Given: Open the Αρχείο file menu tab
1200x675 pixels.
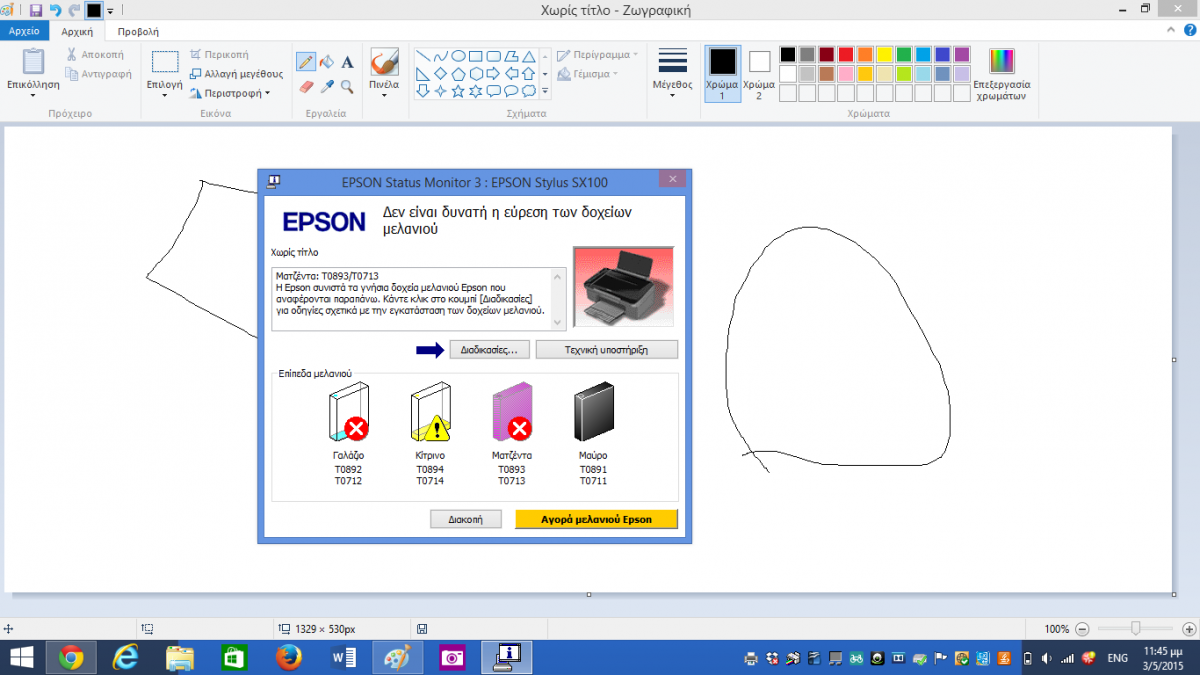Looking at the screenshot, I should tap(22, 31).
